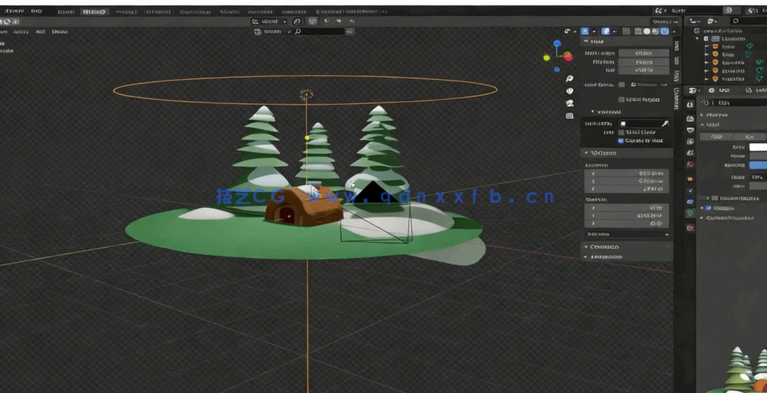Toggle X-ray button in viewport header
This screenshot has width=767, height=393.
pyautogui.click(x=626, y=31)
